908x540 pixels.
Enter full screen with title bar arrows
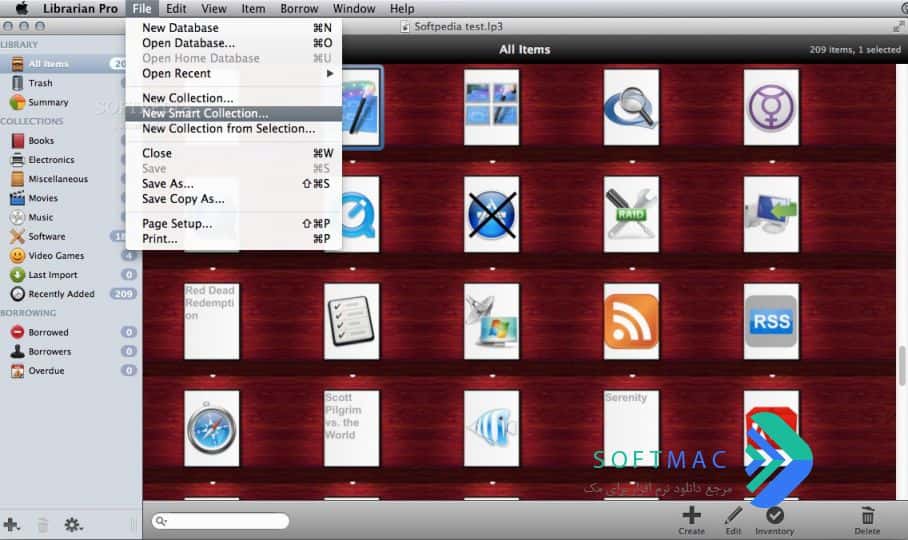click(x=898, y=26)
